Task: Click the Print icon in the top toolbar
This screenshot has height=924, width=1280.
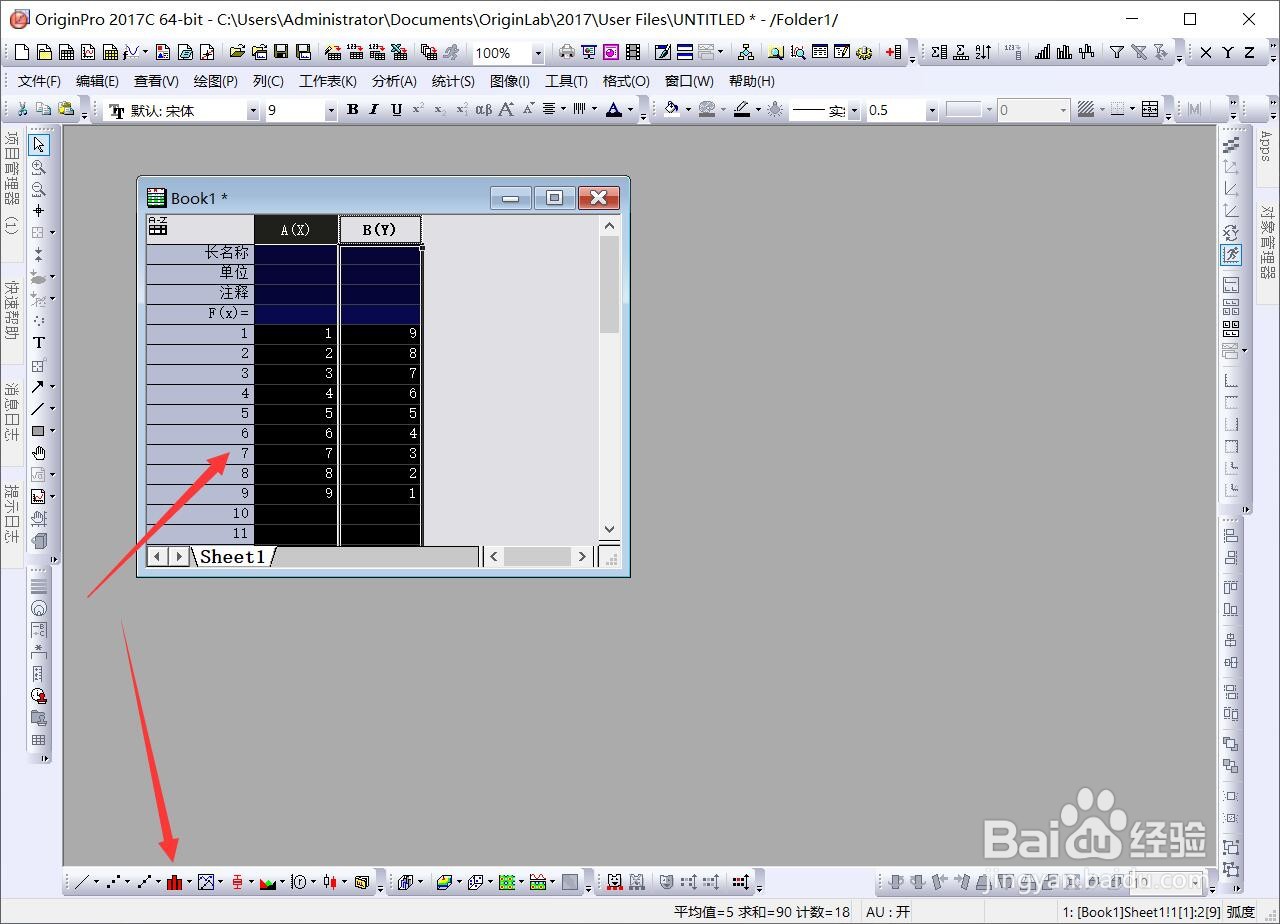Action: [x=567, y=52]
